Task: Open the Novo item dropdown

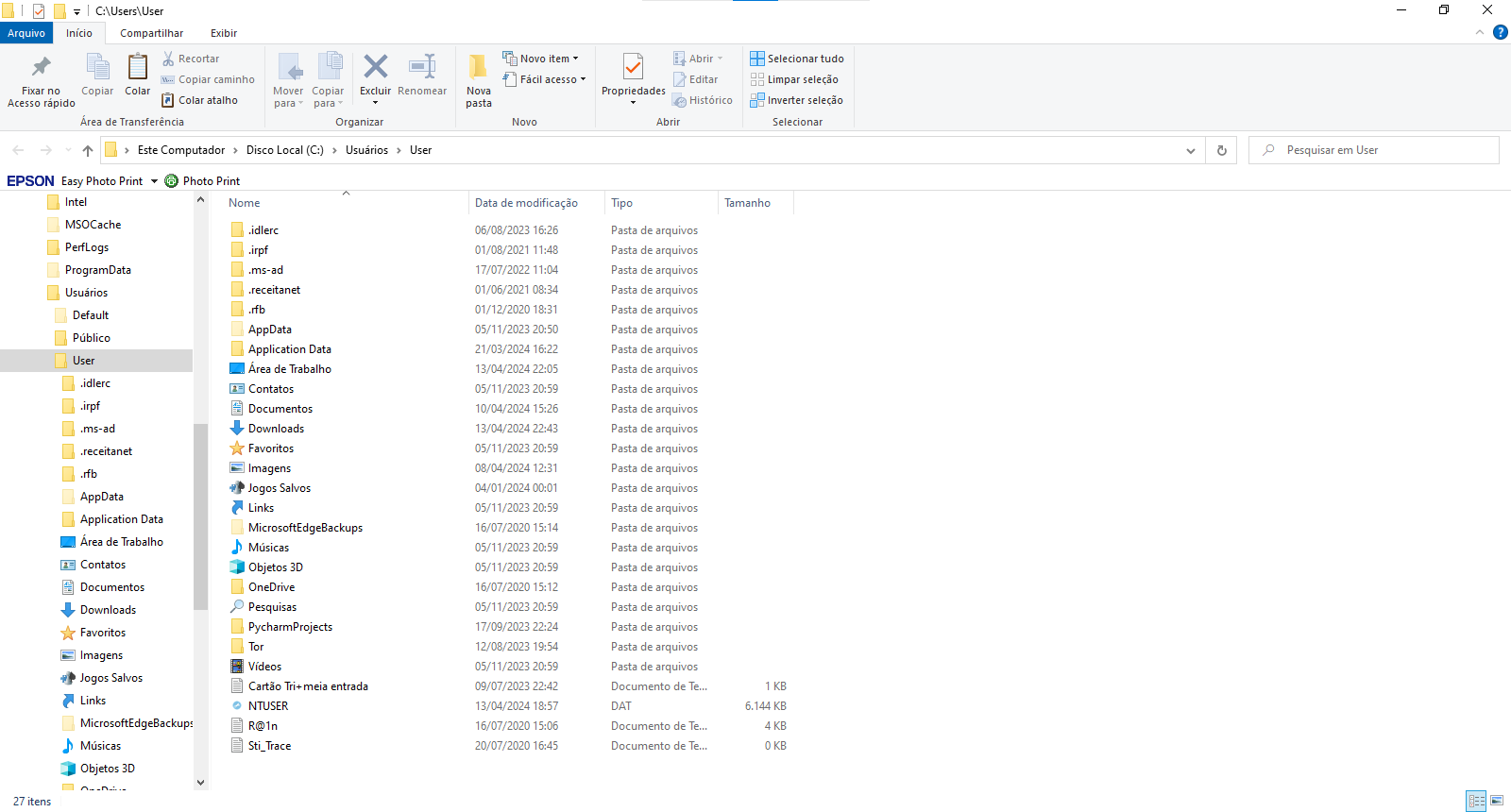Action: pos(540,59)
